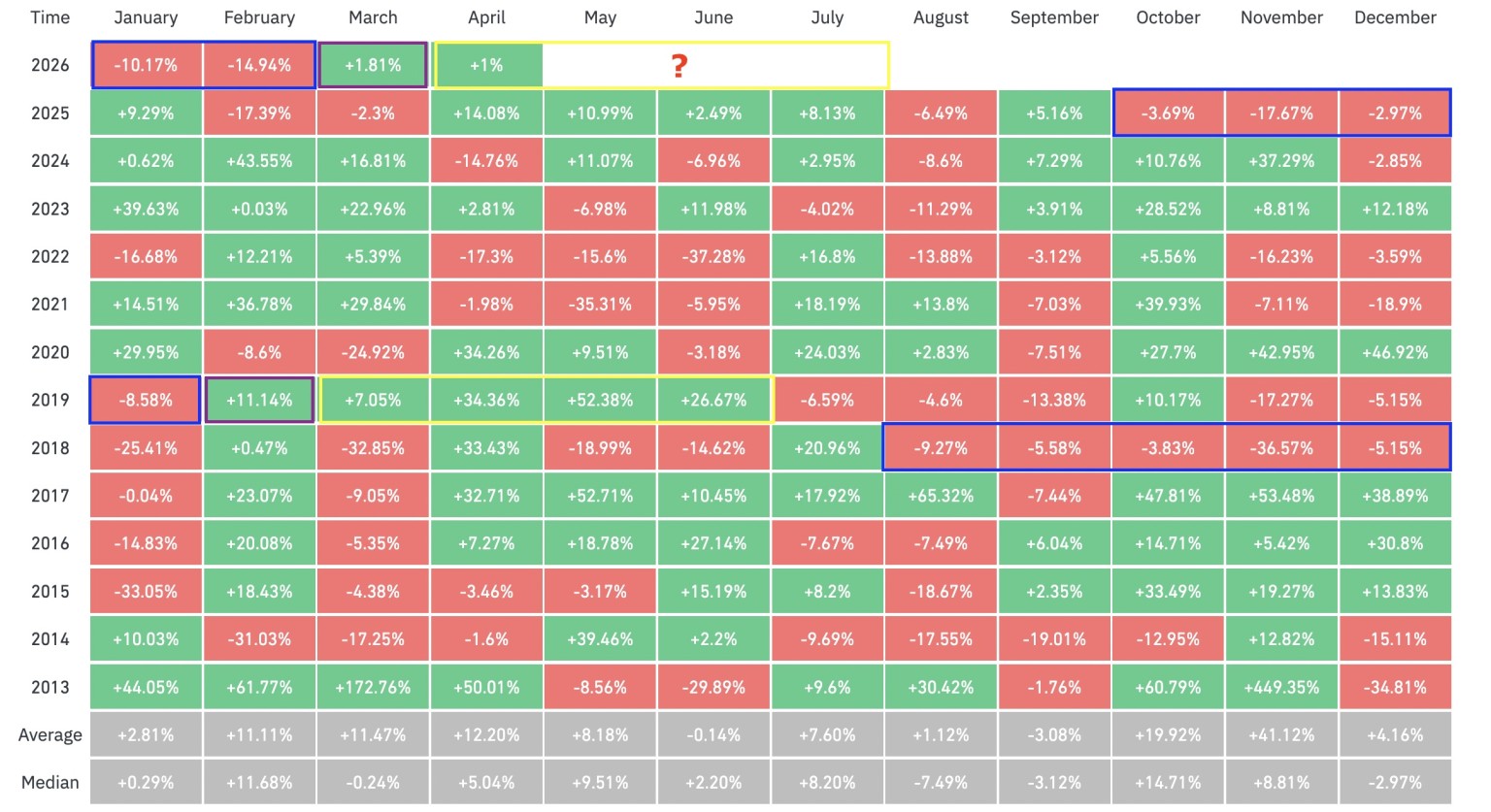1491x812 pixels.
Task: Click the April 2026 cell showing +1%
Action: click(x=486, y=65)
